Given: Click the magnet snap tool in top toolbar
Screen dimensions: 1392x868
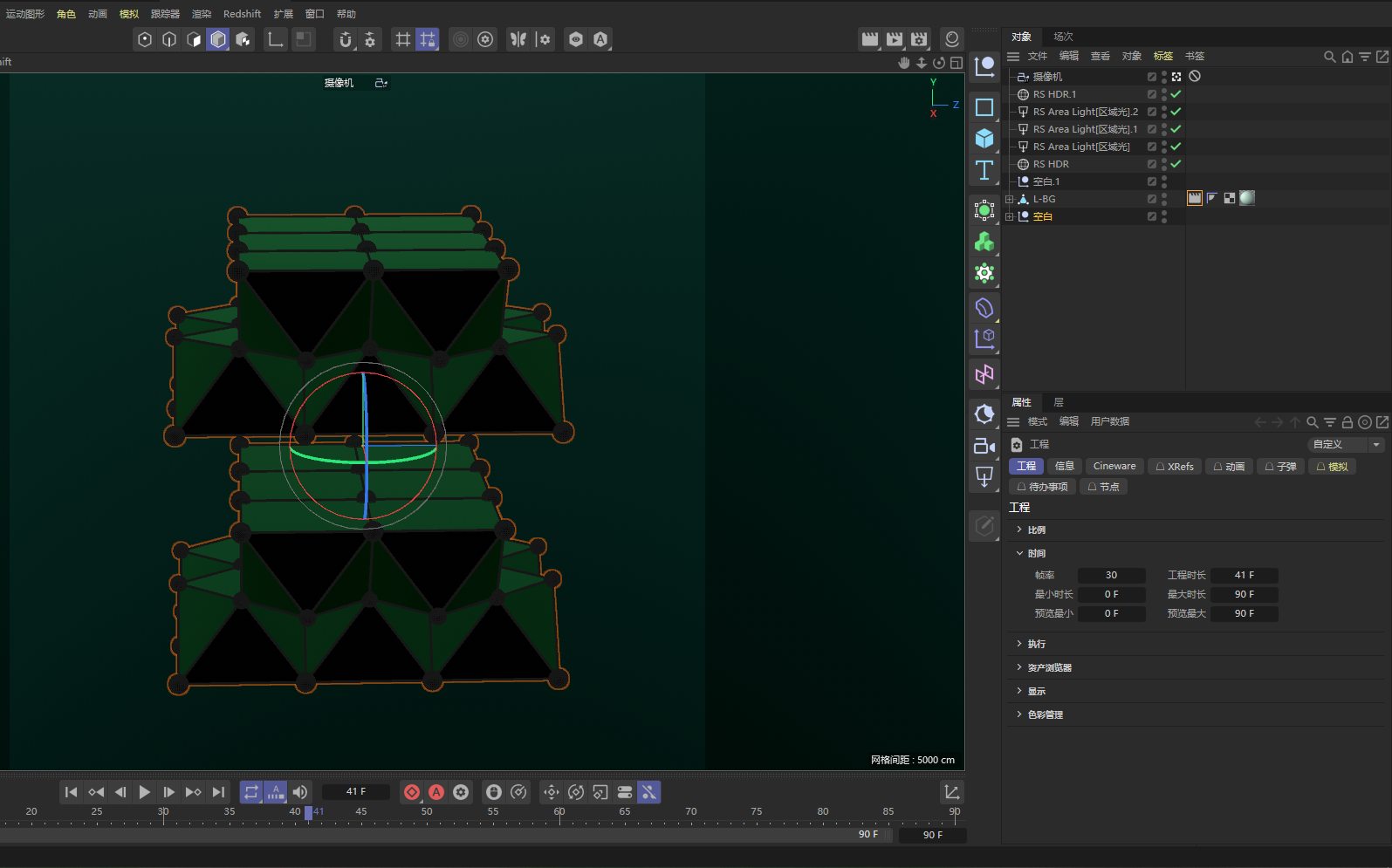Looking at the screenshot, I should [x=346, y=39].
